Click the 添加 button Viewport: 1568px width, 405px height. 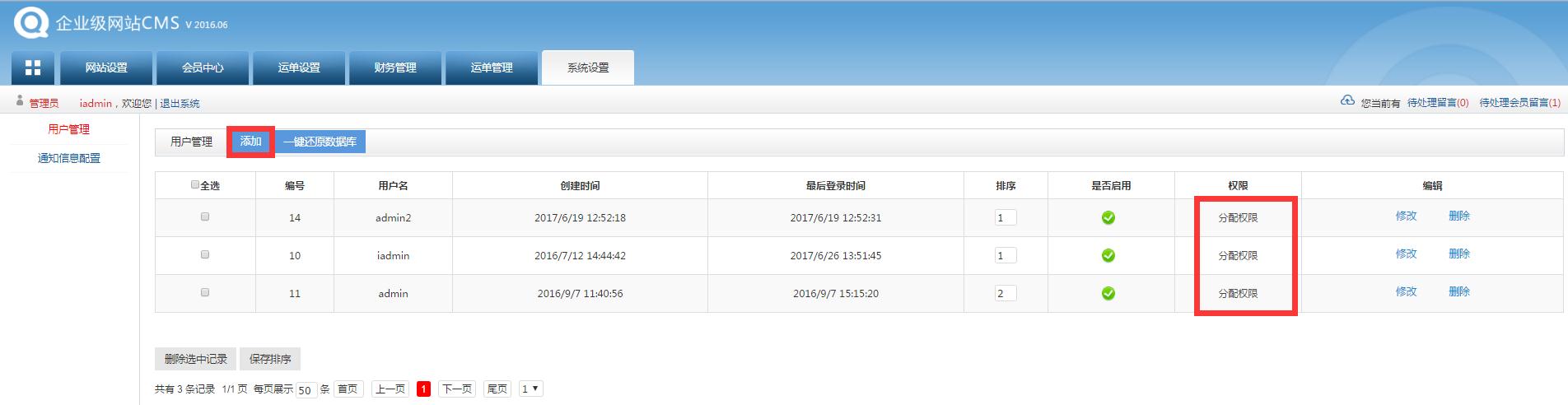click(250, 142)
